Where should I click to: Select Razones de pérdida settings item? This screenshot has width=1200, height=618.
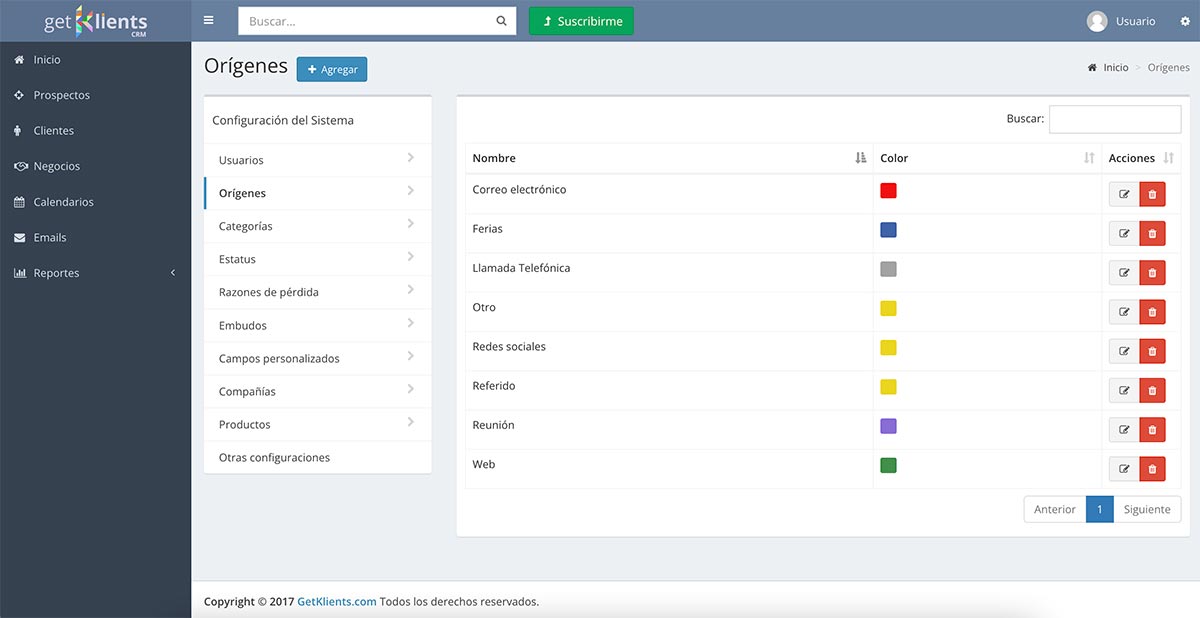pos(317,292)
